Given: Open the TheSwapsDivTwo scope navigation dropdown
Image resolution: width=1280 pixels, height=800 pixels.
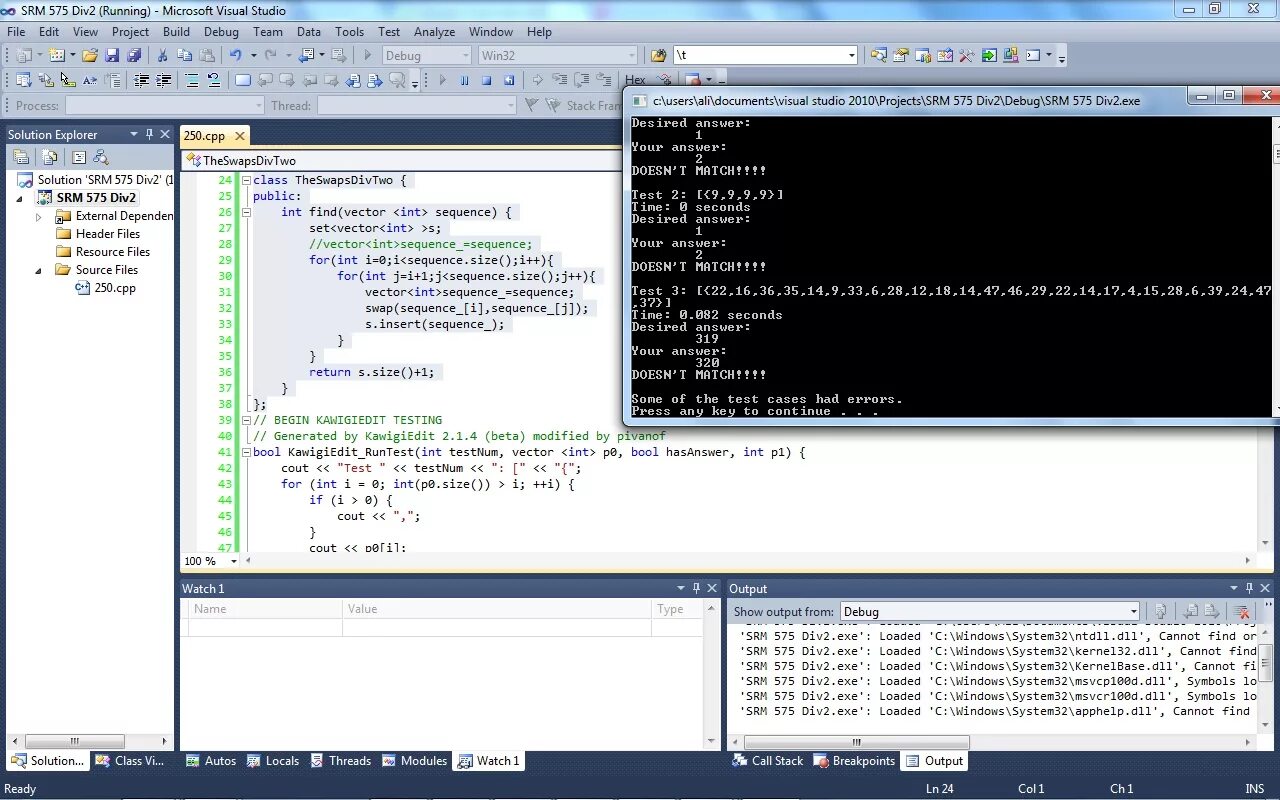Looking at the screenshot, I should [400, 160].
